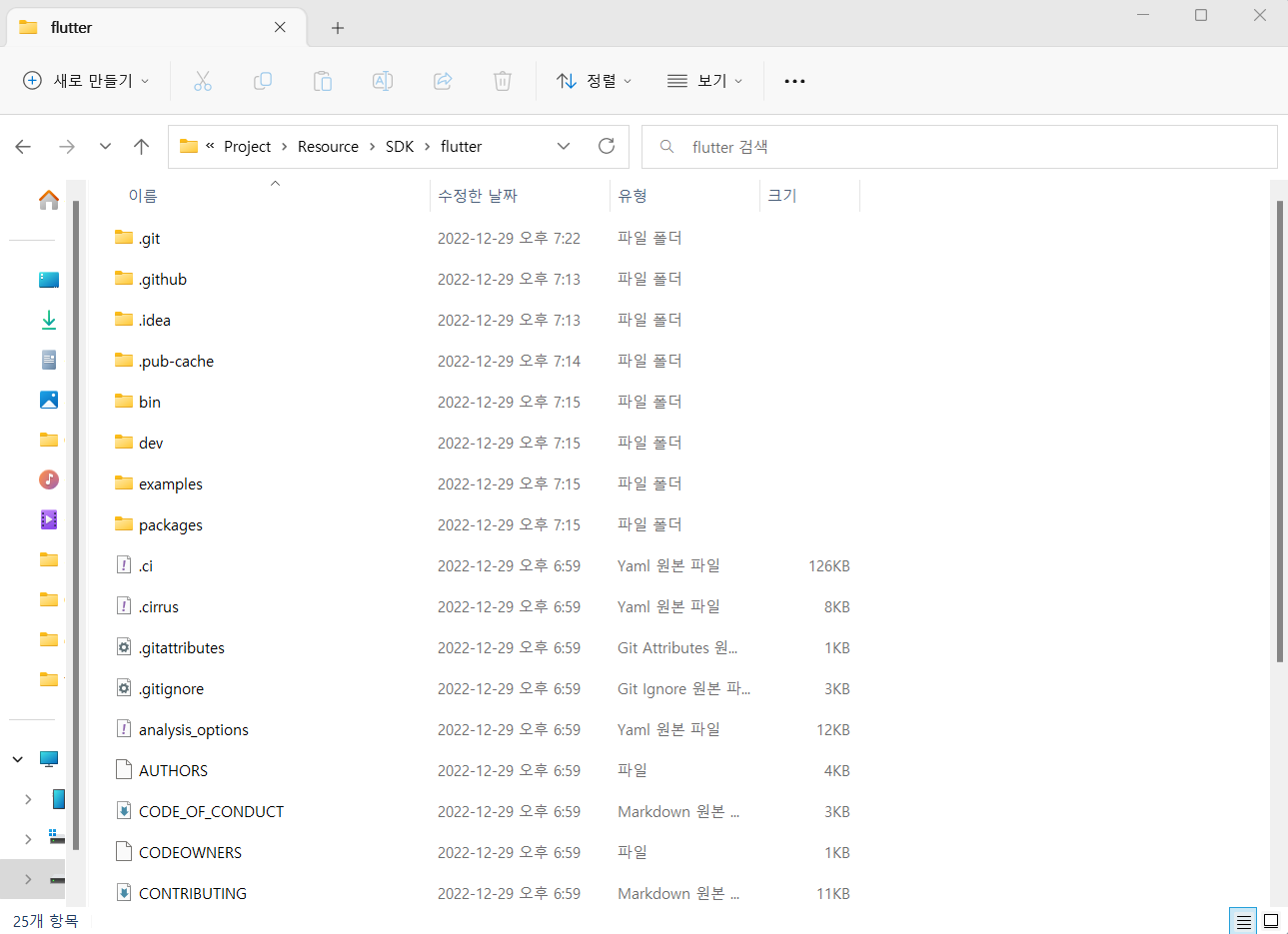This screenshot has width=1288, height=934.
Task: Click the Cut scissors icon
Action: coord(203,81)
